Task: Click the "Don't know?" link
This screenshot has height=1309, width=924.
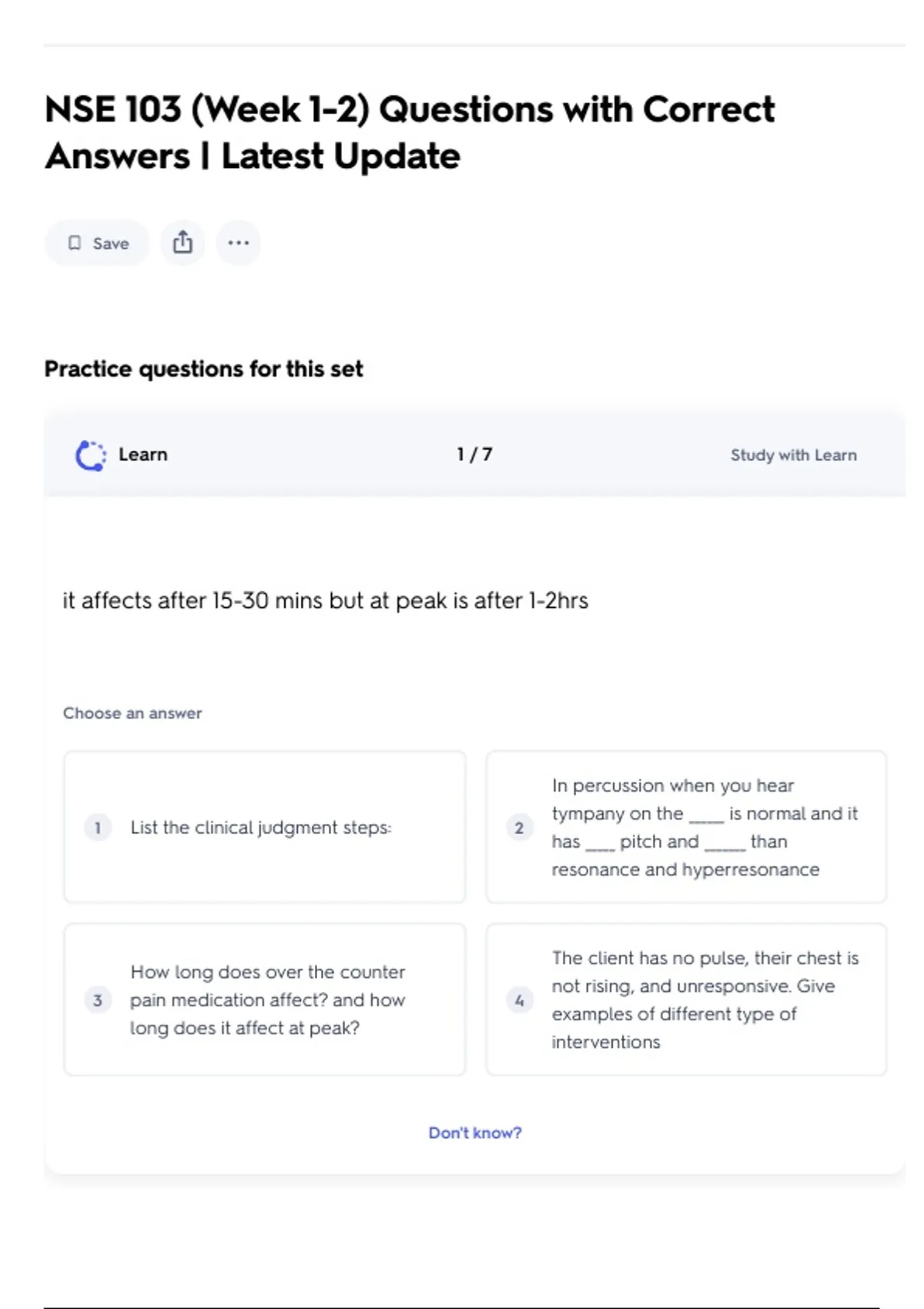Action: (x=474, y=1133)
